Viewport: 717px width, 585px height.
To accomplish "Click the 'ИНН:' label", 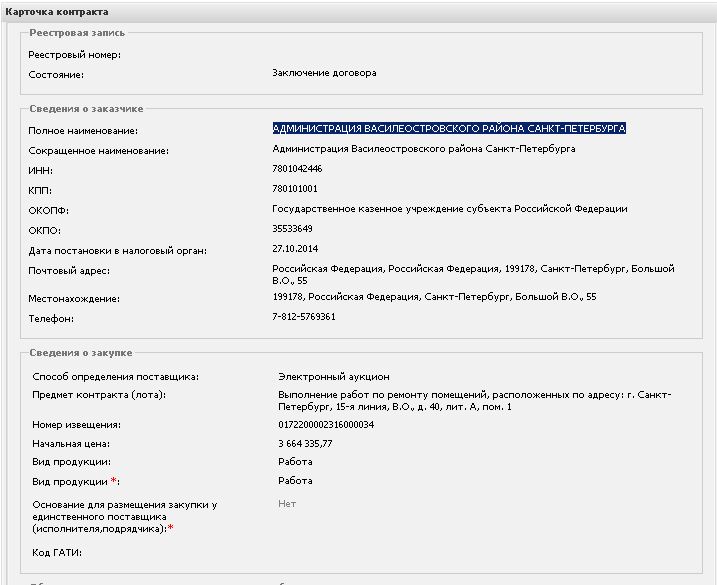I will point(40,171).
